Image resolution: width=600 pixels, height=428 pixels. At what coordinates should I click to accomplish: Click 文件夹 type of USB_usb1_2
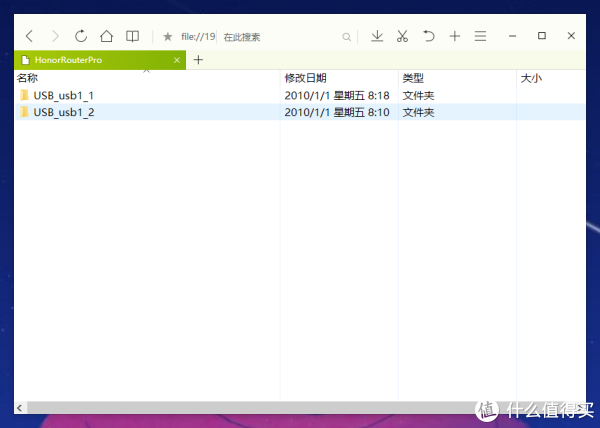click(x=418, y=112)
